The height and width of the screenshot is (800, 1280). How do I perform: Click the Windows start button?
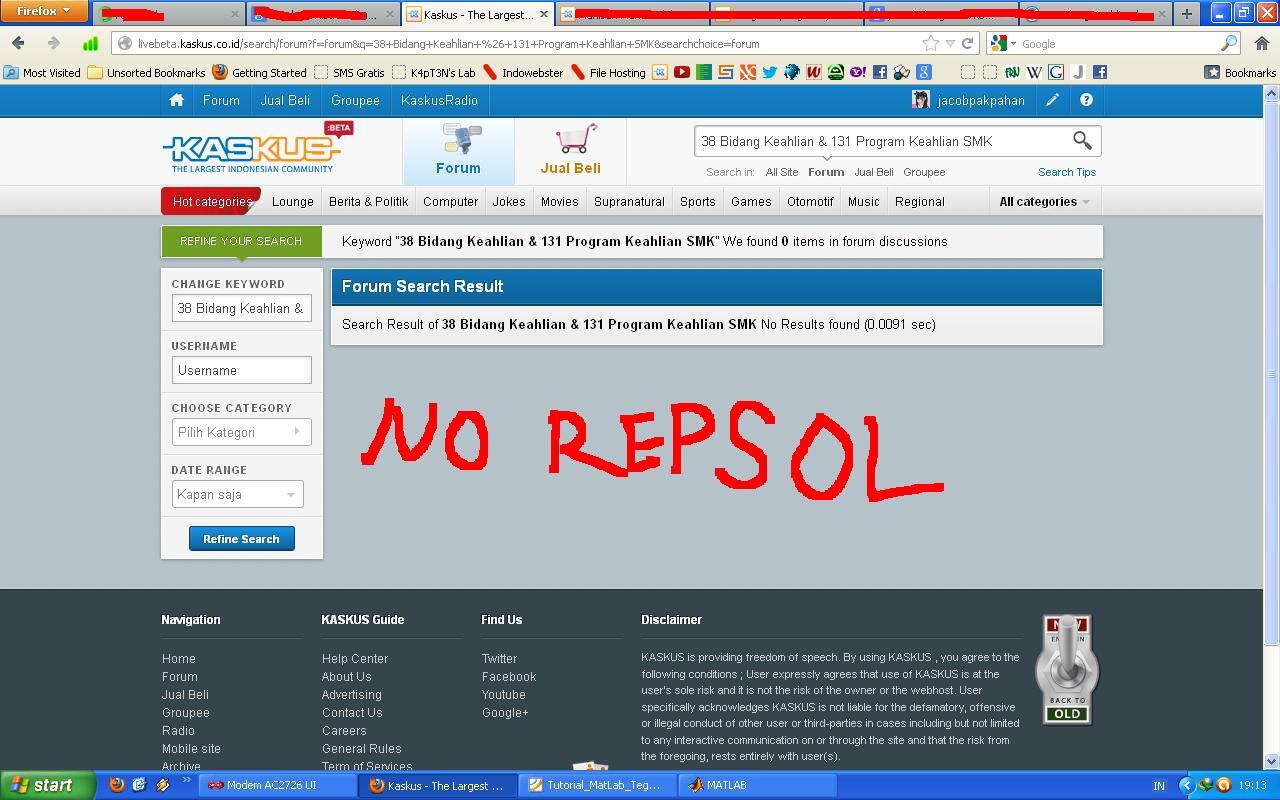click(47, 785)
